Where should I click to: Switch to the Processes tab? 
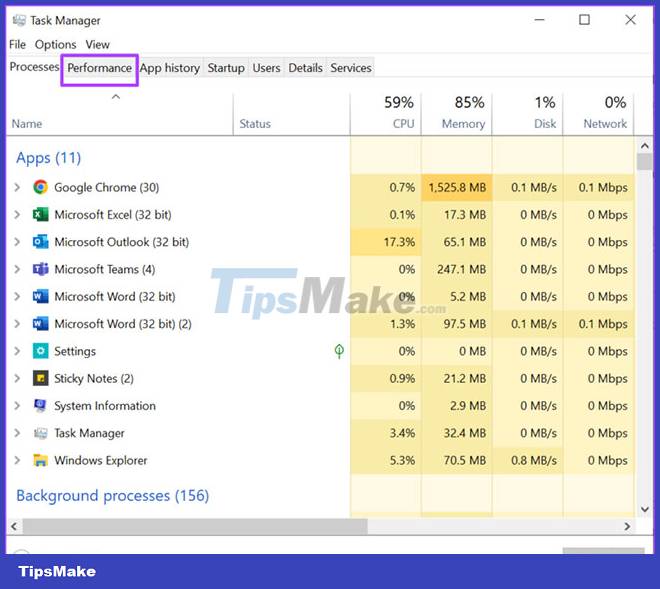point(35,67)
